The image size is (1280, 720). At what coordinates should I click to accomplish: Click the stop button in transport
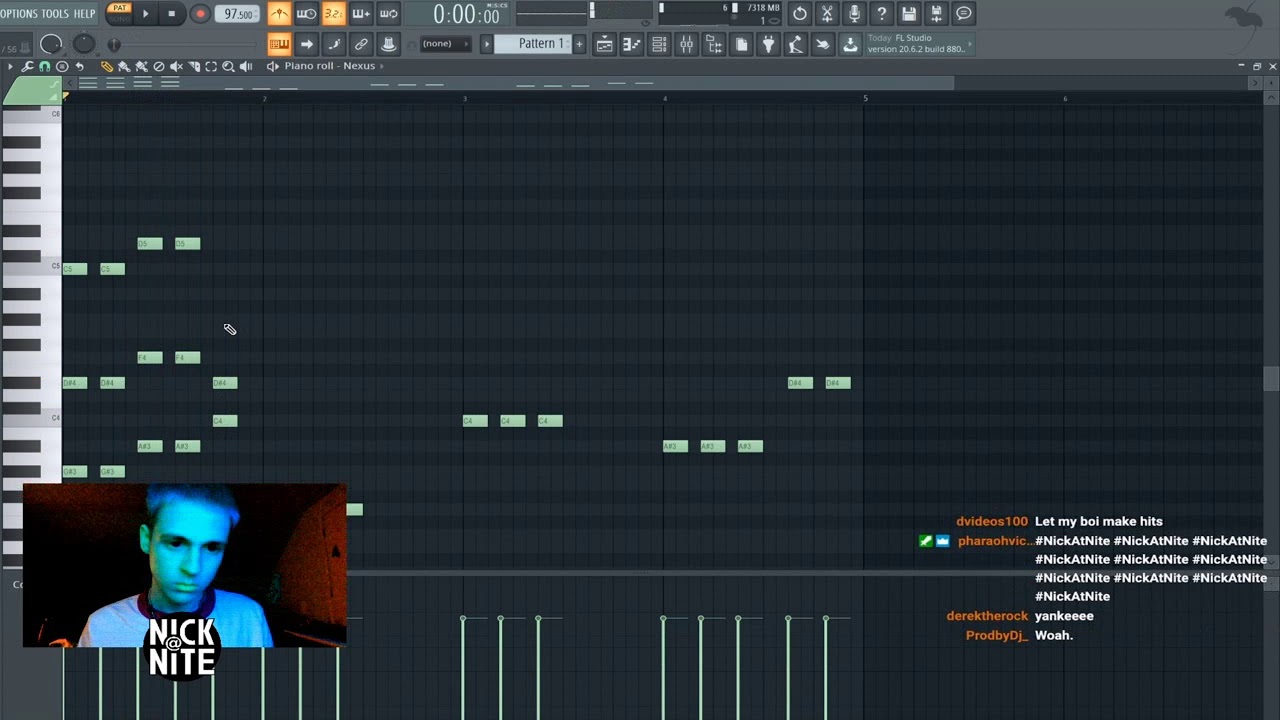(172, 14)
